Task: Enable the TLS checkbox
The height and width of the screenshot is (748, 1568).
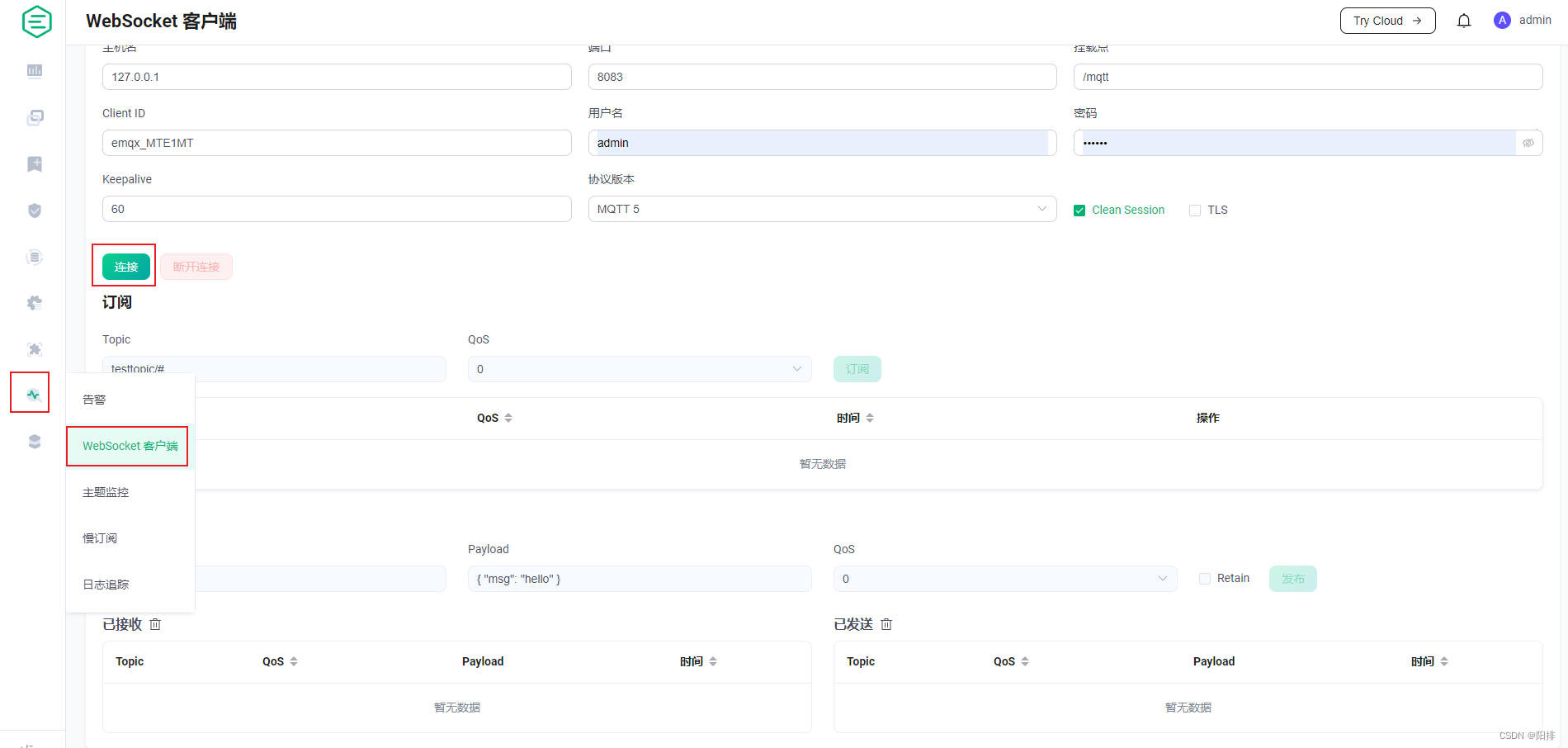Action: point(1195,211)
